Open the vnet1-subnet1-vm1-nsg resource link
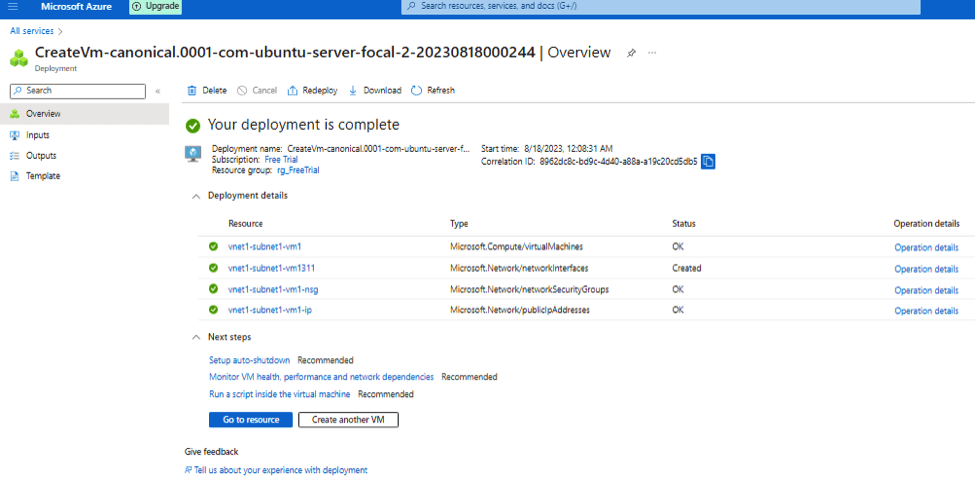975x484 pixels. pyautogui.click(x=273, y=290)
